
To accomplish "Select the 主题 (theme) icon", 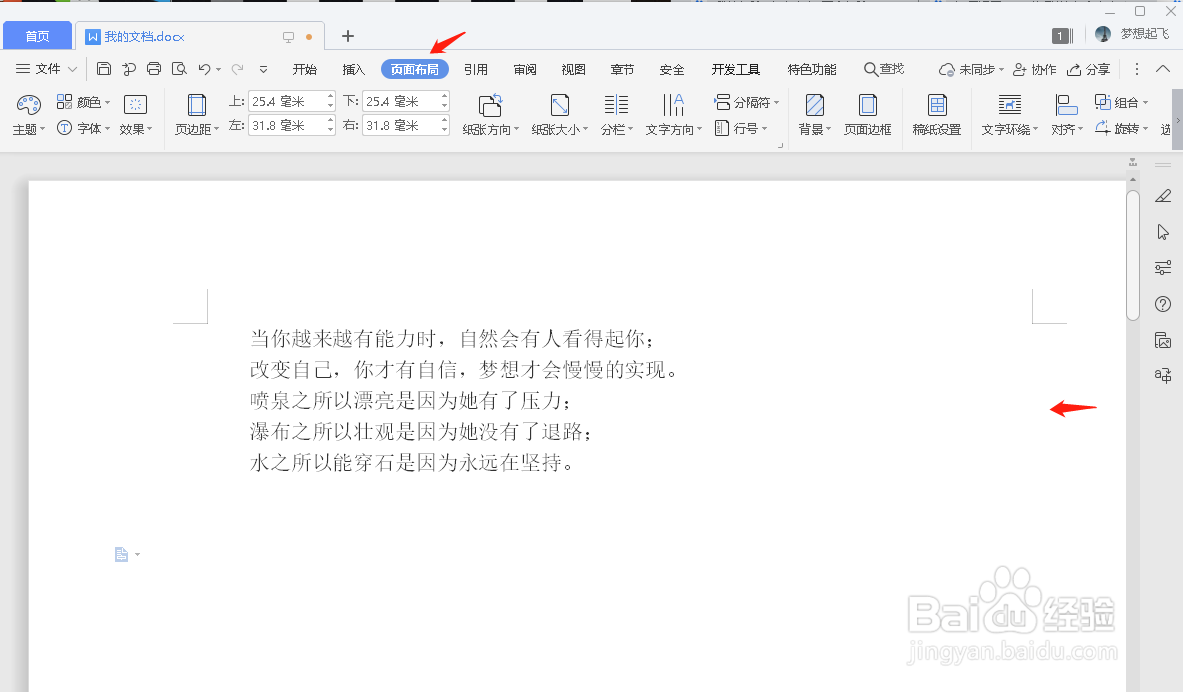I will pyautogui.click(x=27, y=112).
